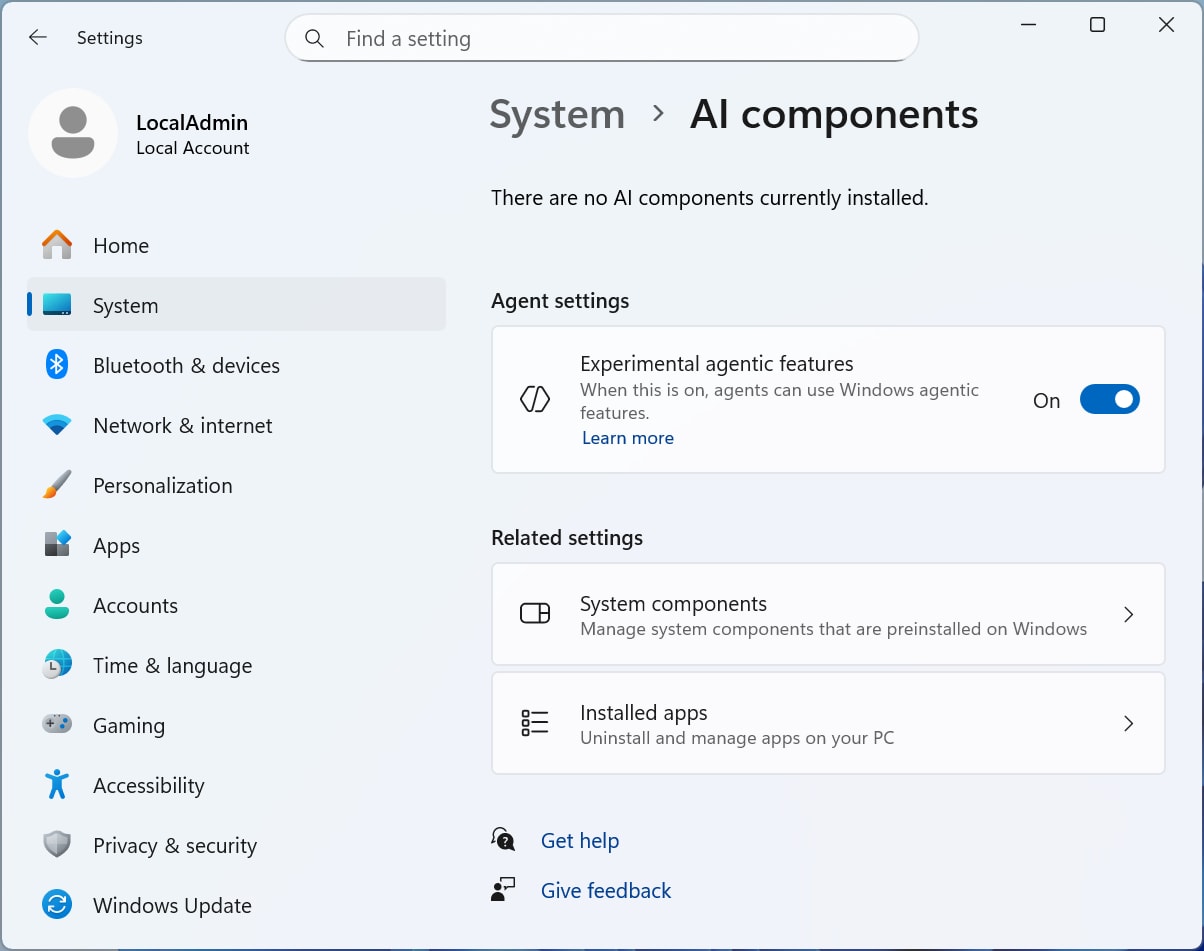The width and height of the screenshot is (1204, 951).
Task: Open Installed apps via its chevron
Action: 1129,723
